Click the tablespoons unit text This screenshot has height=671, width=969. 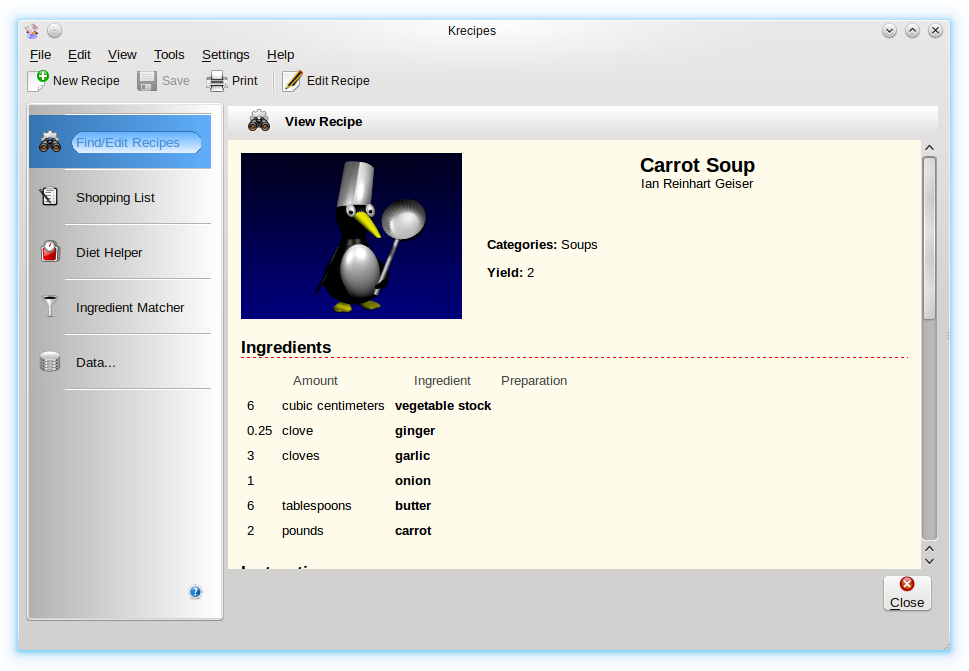pos(316,506)
